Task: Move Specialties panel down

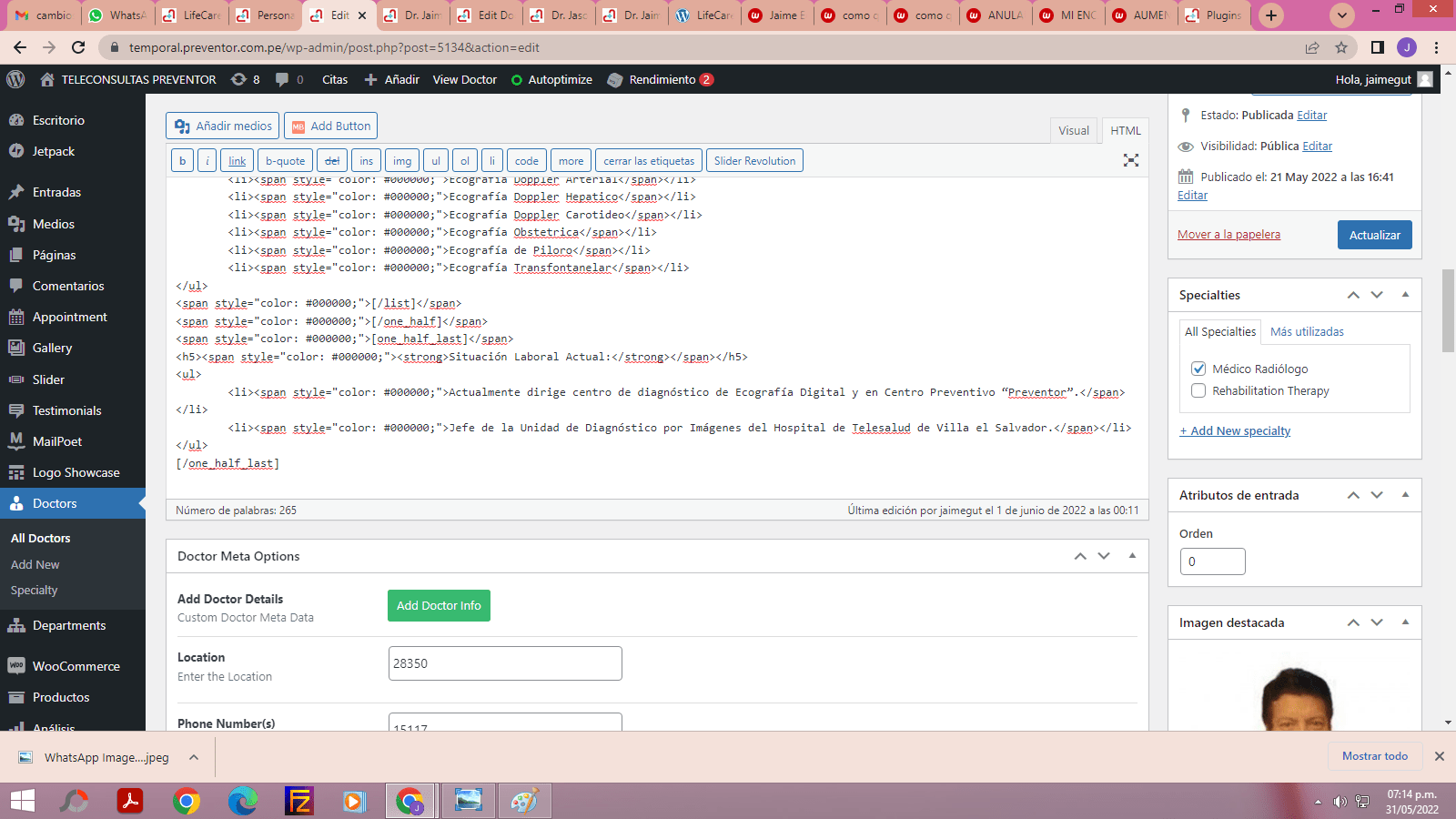Action: (x=1377, y=295)
